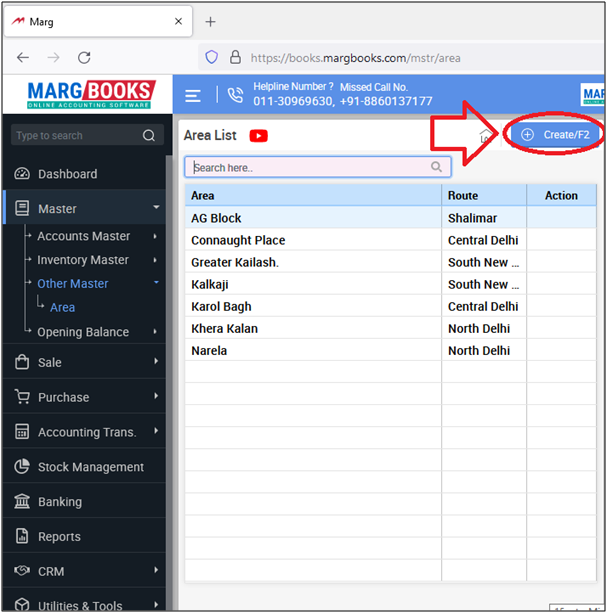Image resolution: width=608 pixels, height=613 pixels.
Task: Click the Route column header
Action: [484, 195]
